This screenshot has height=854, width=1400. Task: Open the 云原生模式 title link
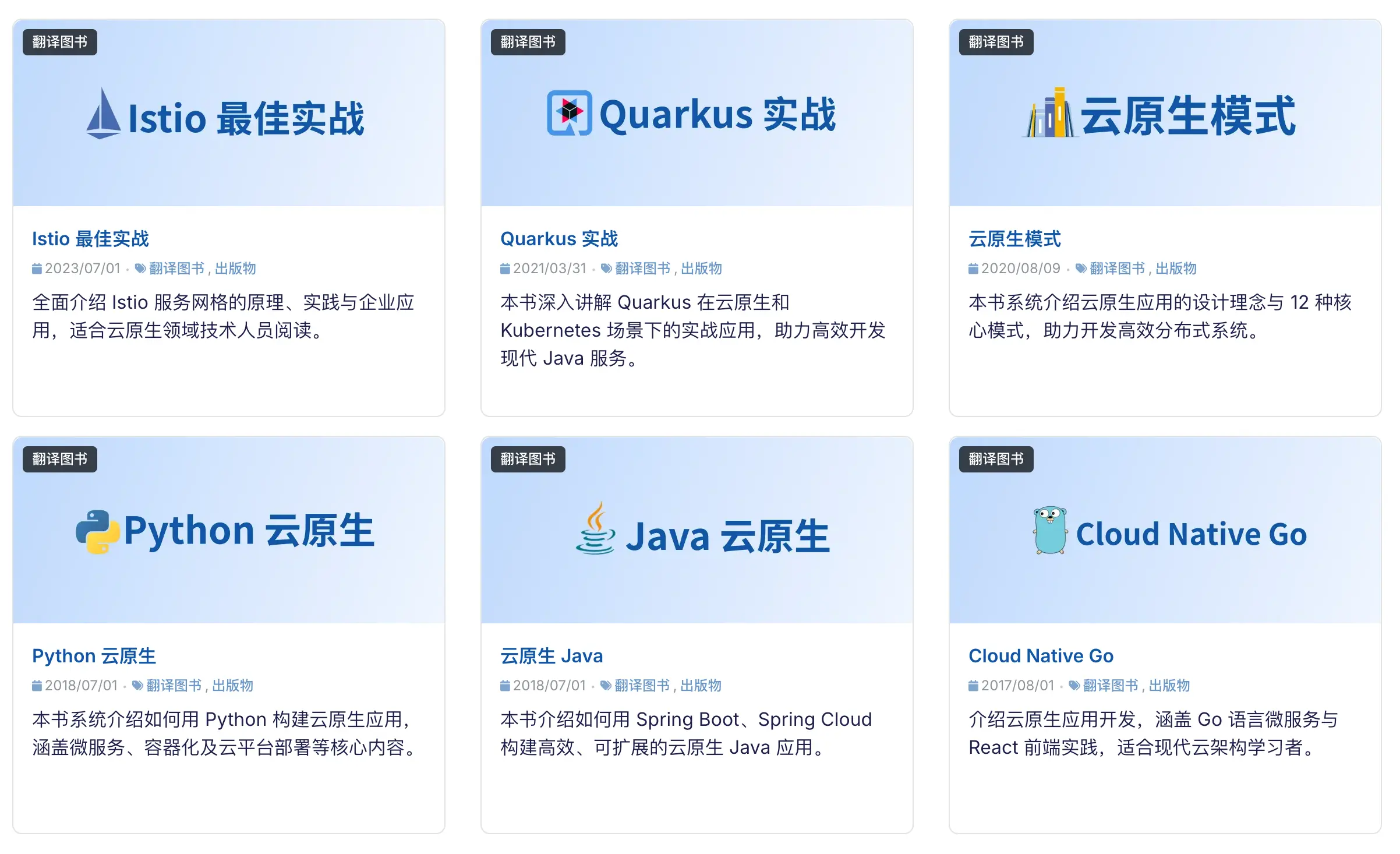(1014, 239)
